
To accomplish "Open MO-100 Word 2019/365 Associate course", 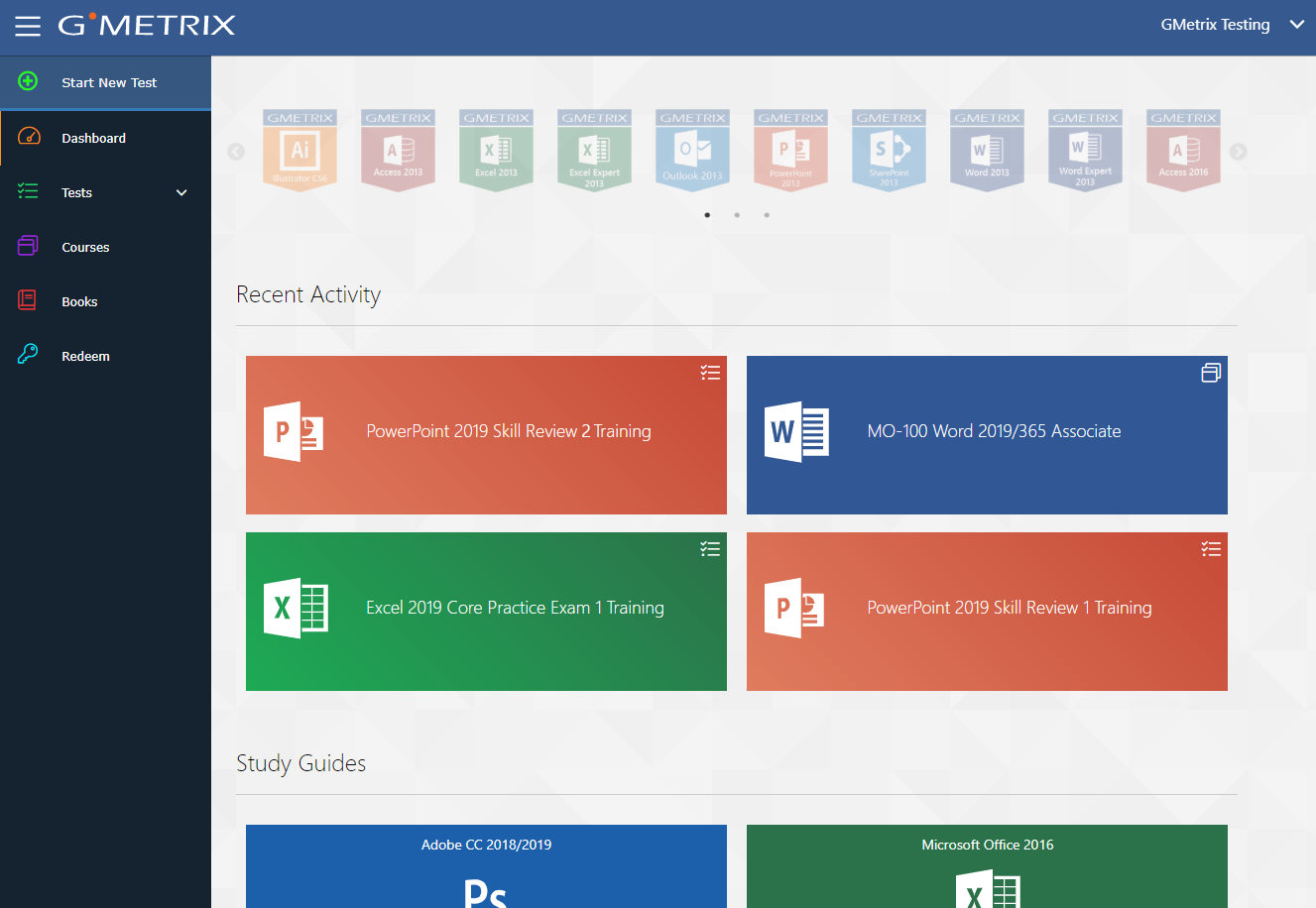I will [x=987, y=435].
